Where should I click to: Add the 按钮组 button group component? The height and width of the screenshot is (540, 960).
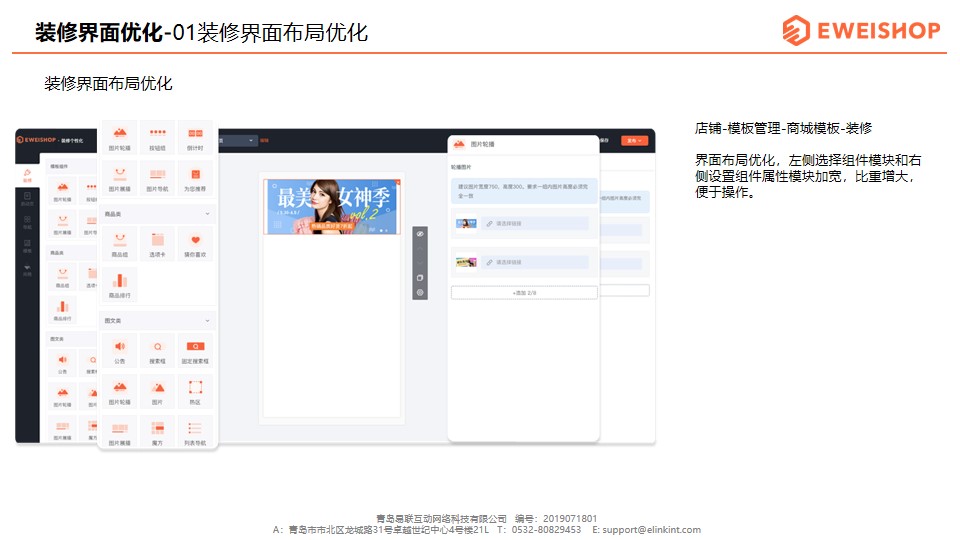(157, 138)
